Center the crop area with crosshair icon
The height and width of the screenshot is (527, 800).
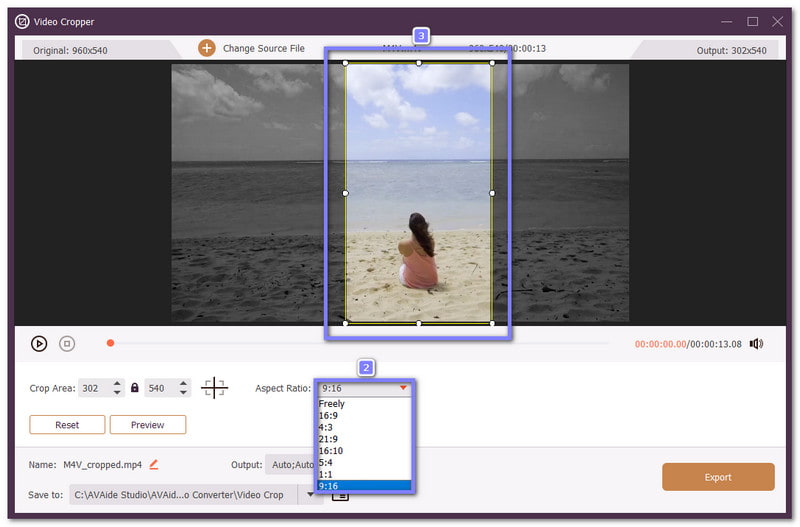[214, 388]
